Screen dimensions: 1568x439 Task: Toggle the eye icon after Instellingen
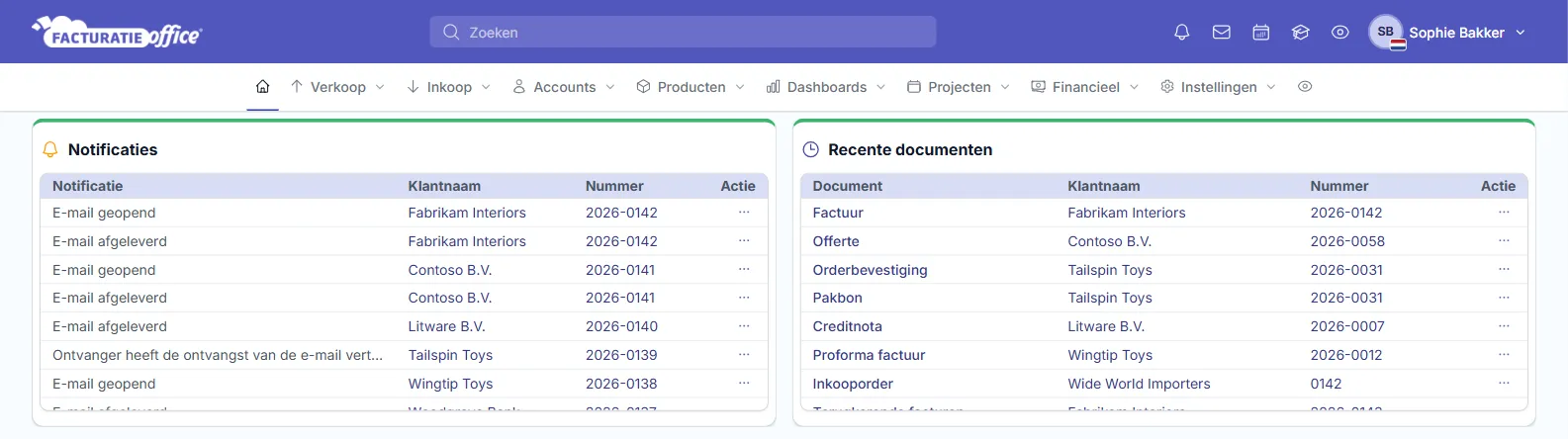pyautogui.click(x=1305, y=87)
